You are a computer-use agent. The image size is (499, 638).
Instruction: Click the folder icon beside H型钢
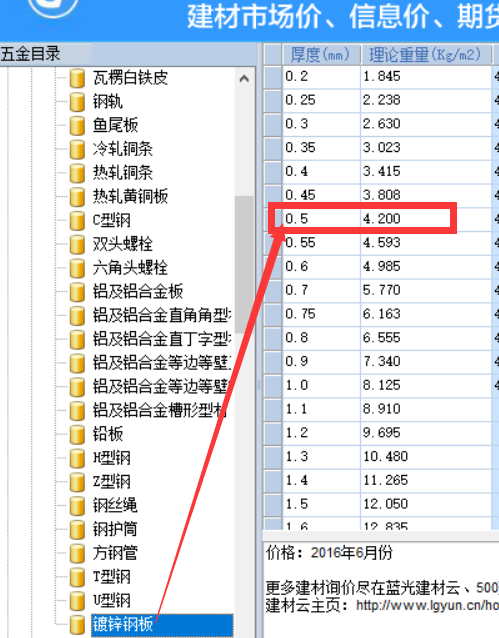[x=77, y=458]
